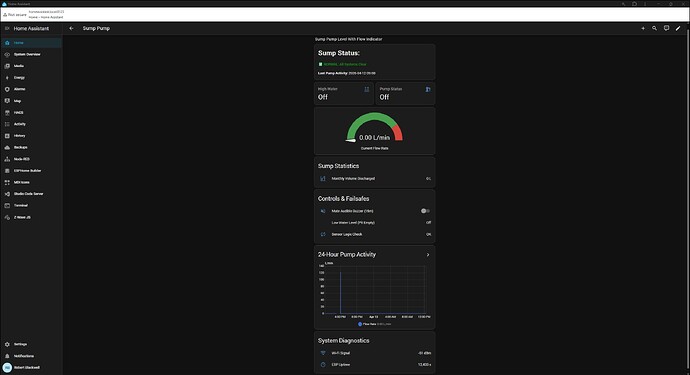This screenshot has height=375, width=690.
Task: Open search with the magnifier icon
Action: 654,28
